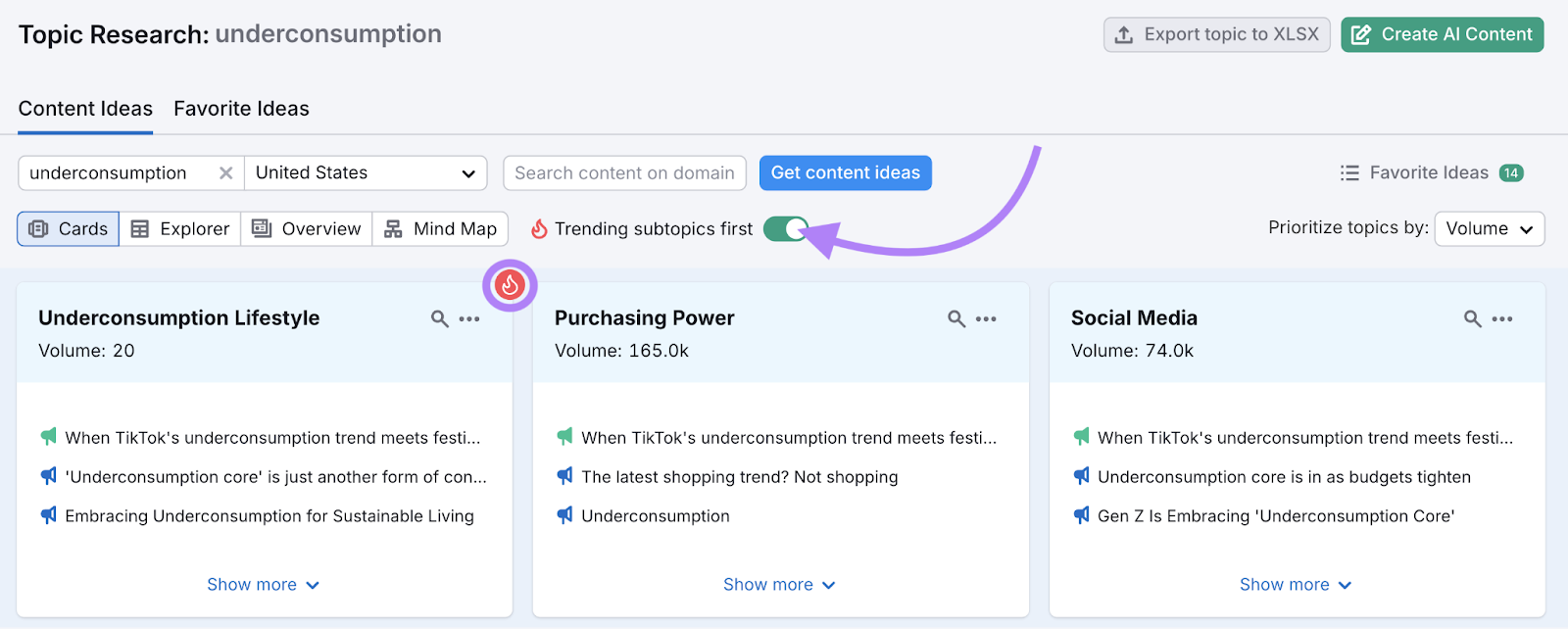The height and width of the screenshot is (629, 1568).
Task: Select the Overview view
Action: point(307,228)
